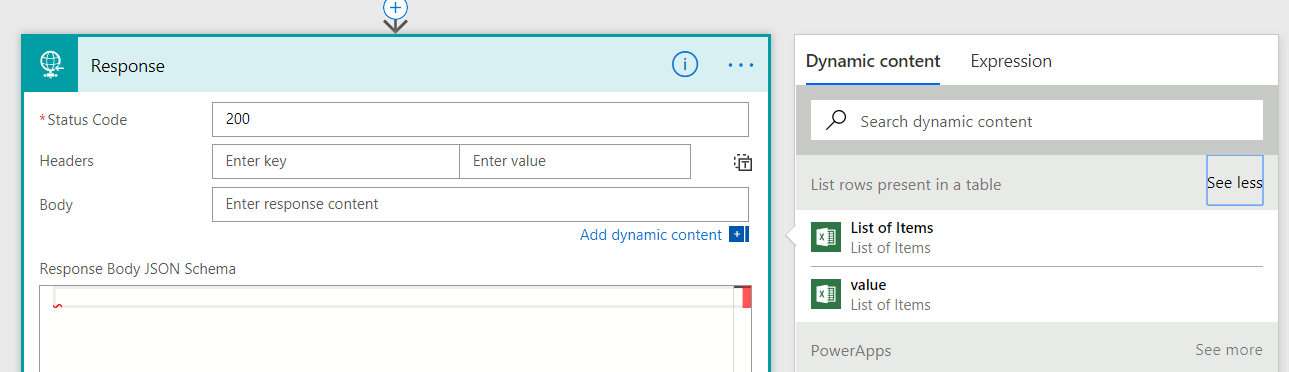Select the Dynamic content tab
Image resolution: width=1289 pixels, height=372 pixels.
(873, 61)
